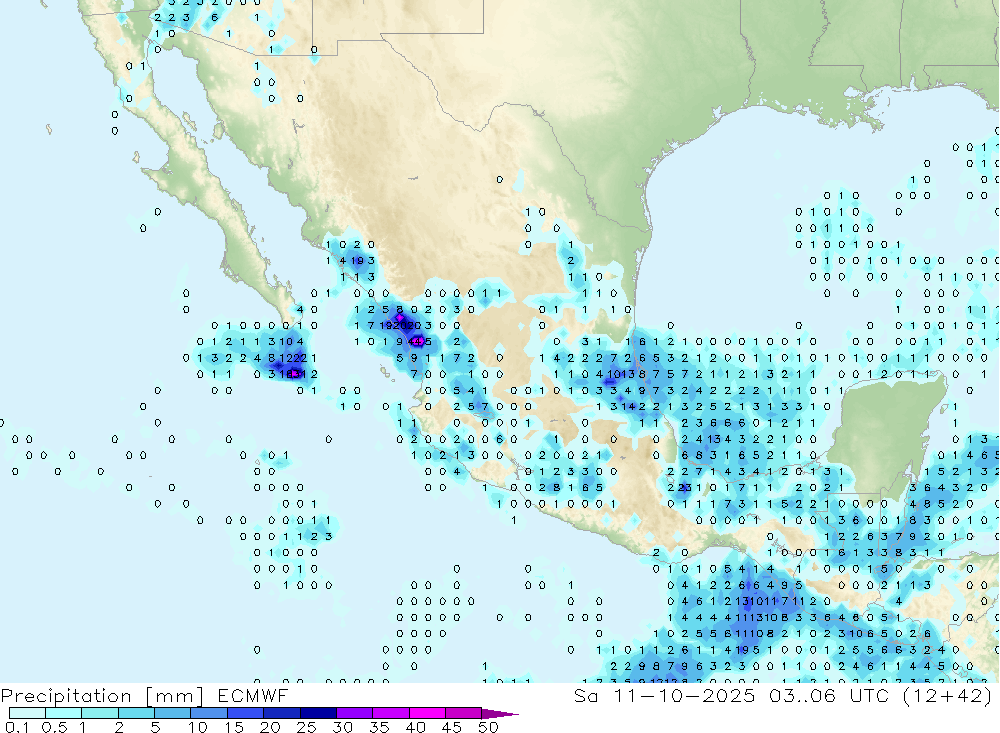1000x733 pixels.
Task: Click the 'Precipitation' title text
Action: tap(66, 696)
